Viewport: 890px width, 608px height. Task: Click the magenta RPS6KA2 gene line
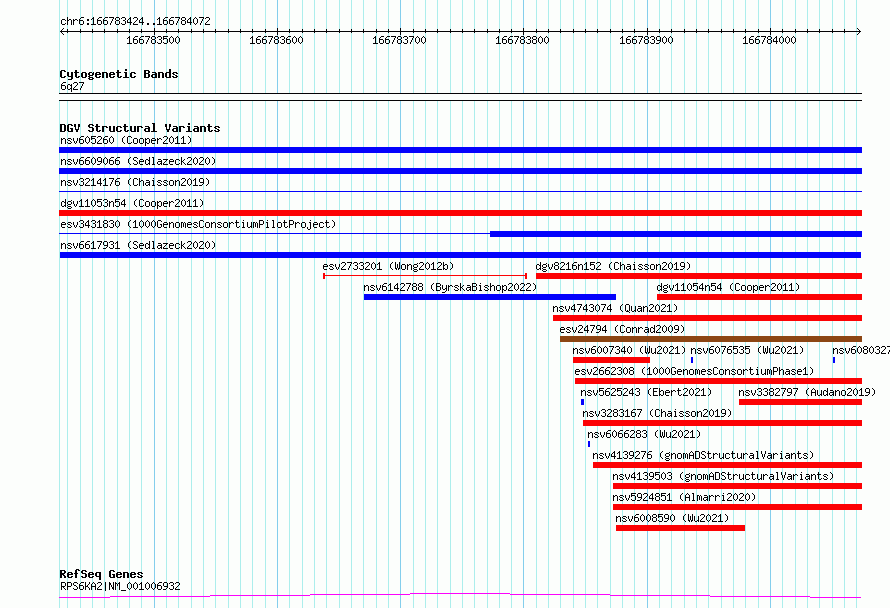(x=460, y=596)
